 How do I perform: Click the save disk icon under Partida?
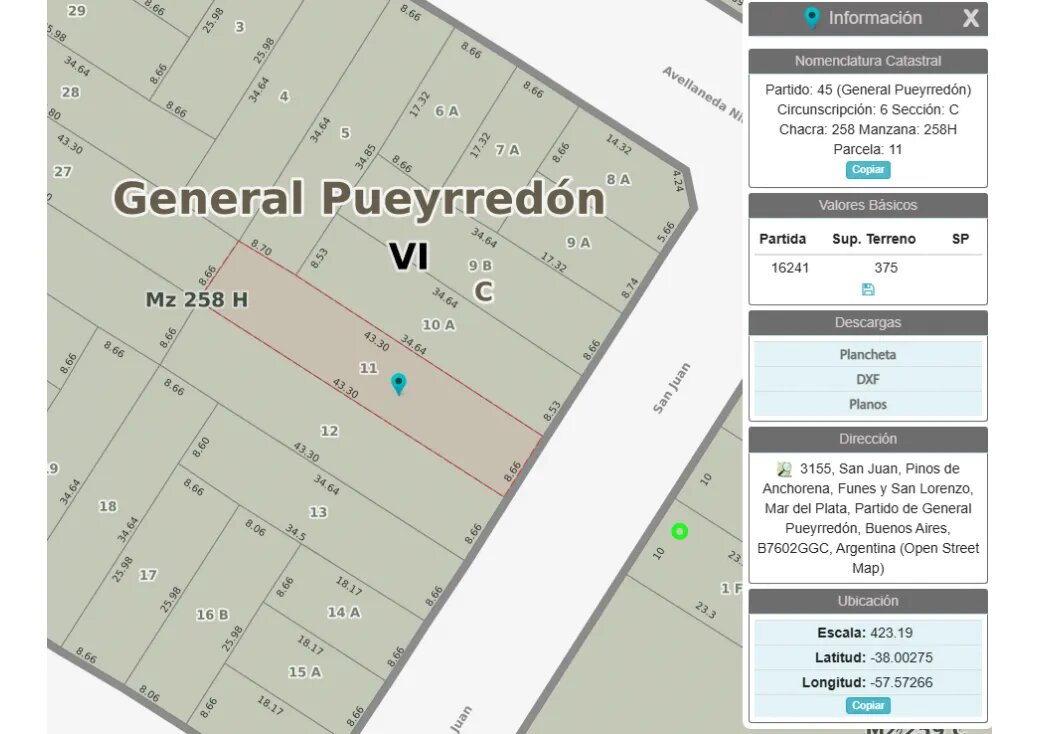point(867,289)
